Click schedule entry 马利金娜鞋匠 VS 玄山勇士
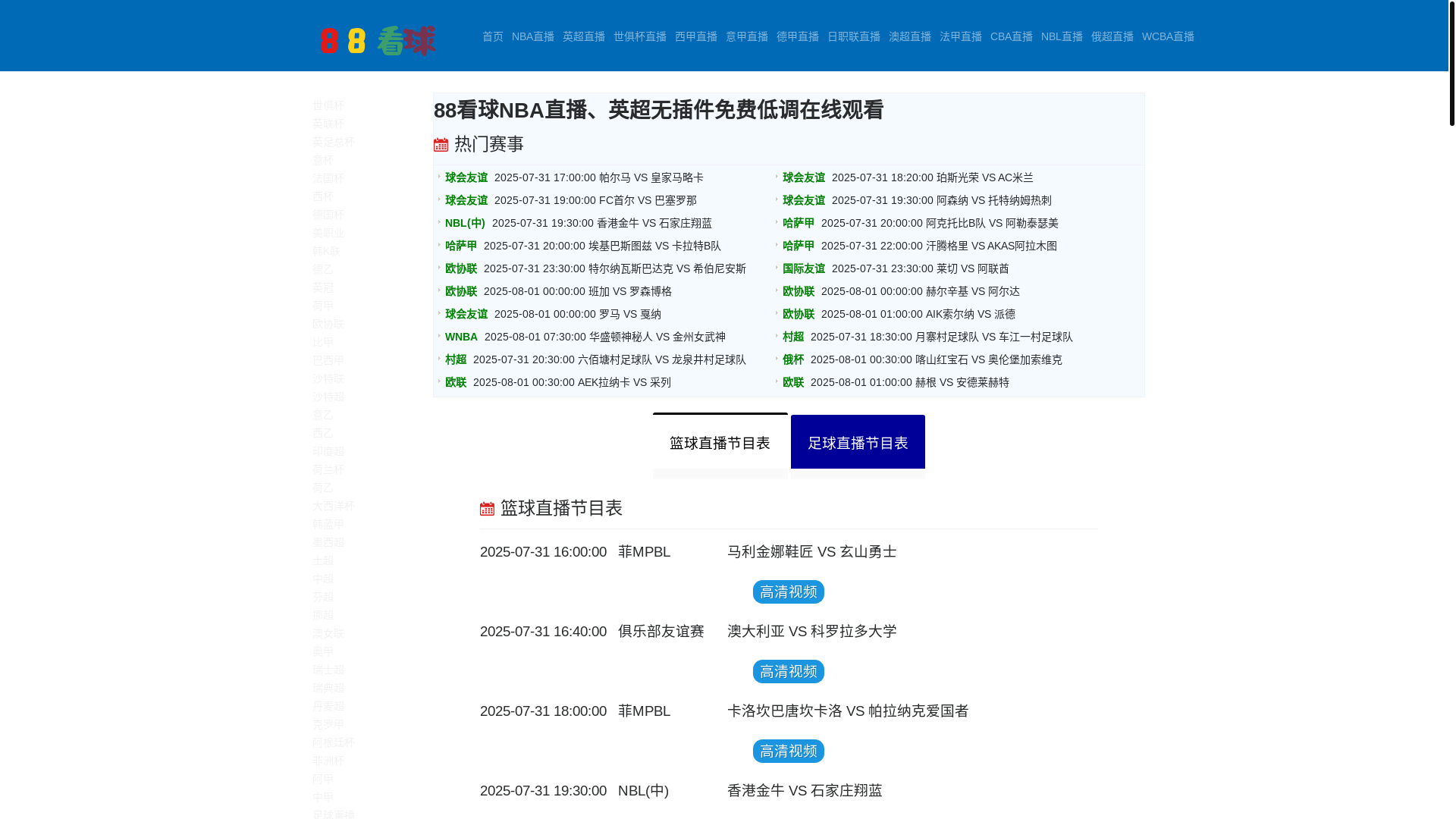Image resolution: width=1456 pixels, height=819 pixels. pos(812,552)
